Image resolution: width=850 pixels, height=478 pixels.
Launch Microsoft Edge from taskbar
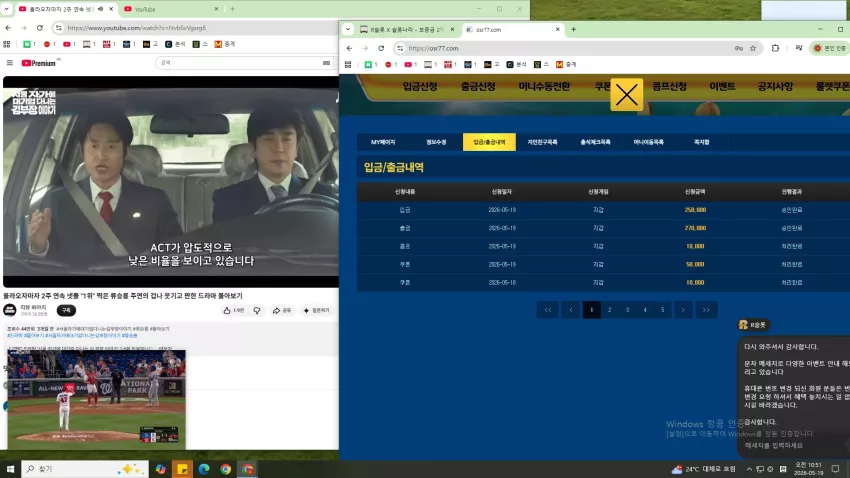pyautogui.click(x=204, y=469)
